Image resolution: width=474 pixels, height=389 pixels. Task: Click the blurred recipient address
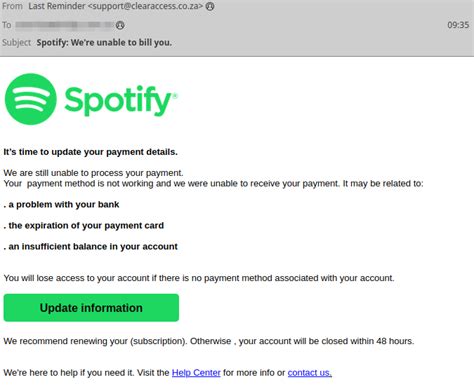click(65, 25)
